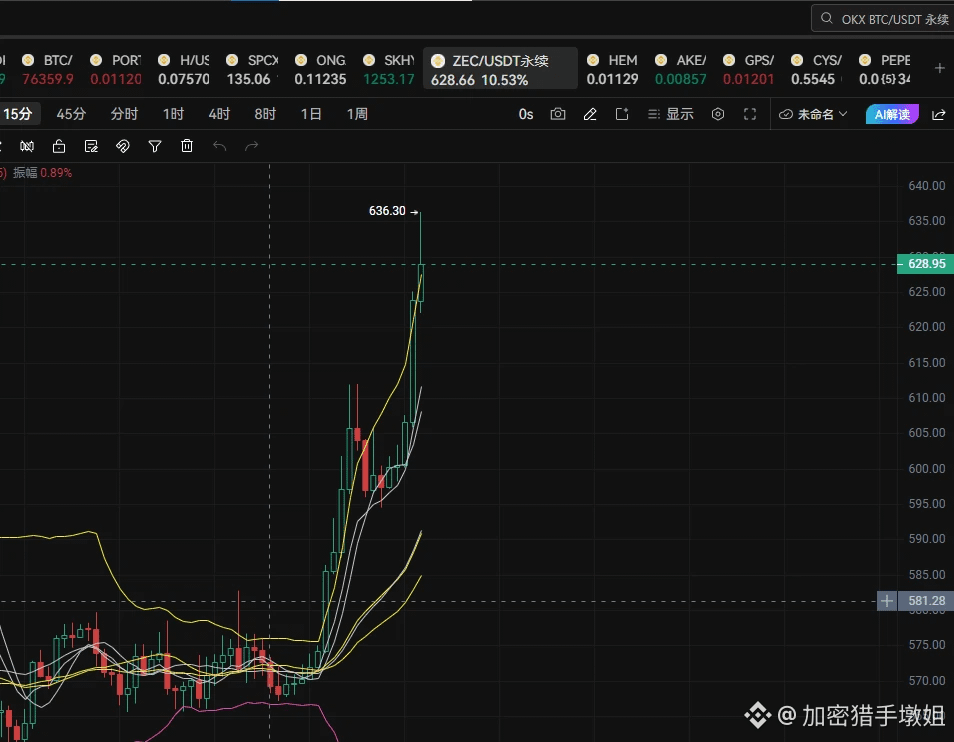Expand the 未命名 layout dropdown
This screenshot has width=954, height=742.
click(x=813, y=114)
